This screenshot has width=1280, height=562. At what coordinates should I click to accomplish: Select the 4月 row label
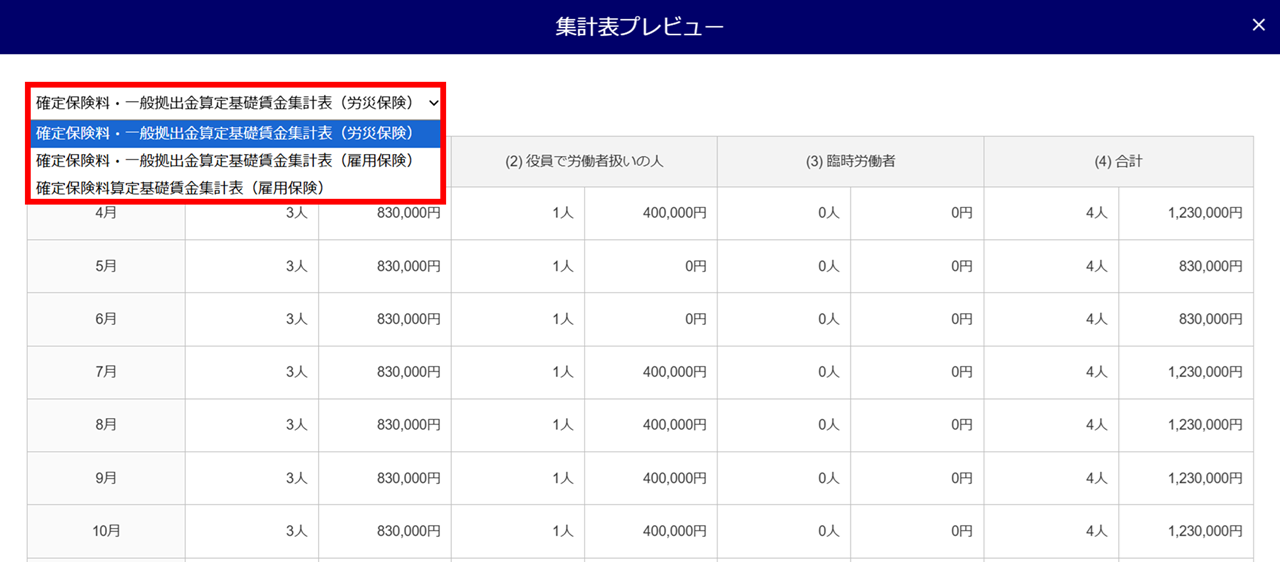click(x=106, y=213)
